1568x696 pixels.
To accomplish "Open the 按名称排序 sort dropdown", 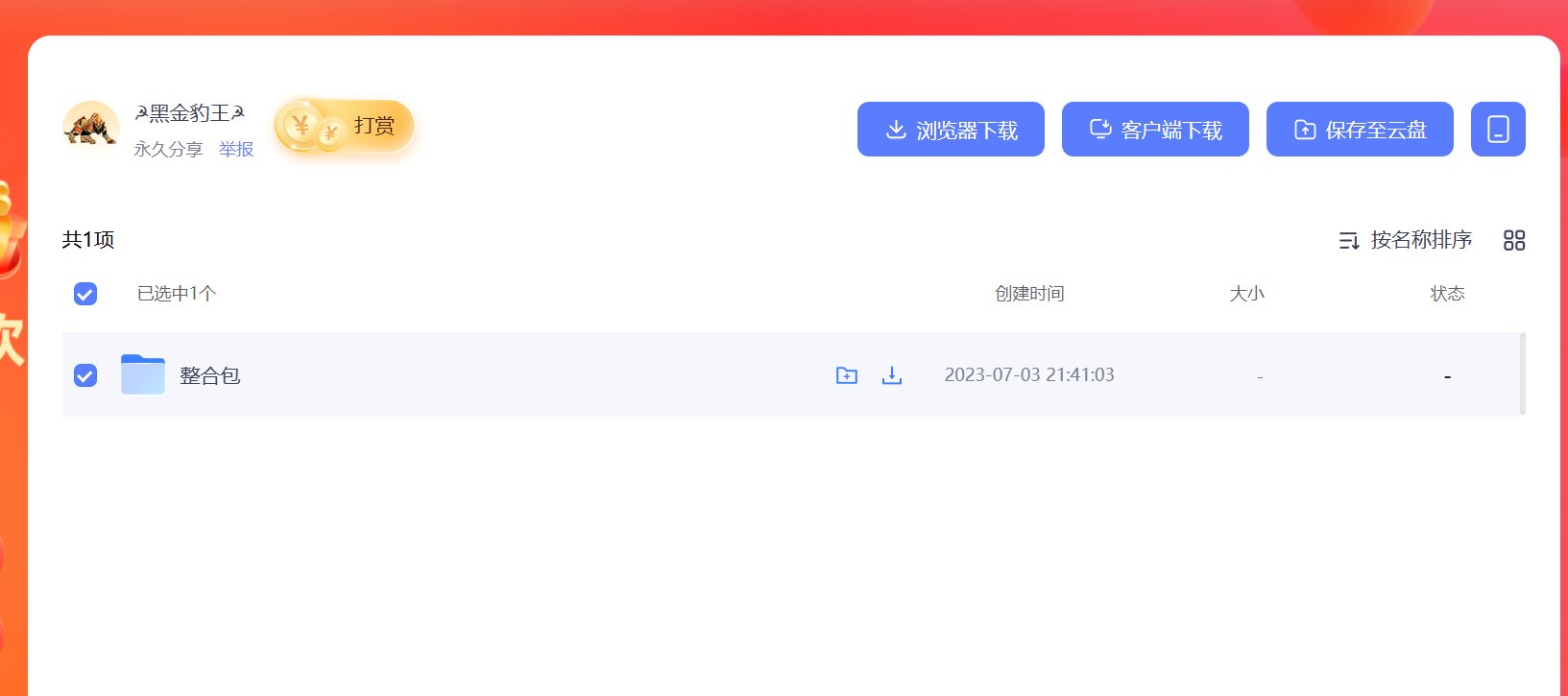I will tap(1406, 240).
